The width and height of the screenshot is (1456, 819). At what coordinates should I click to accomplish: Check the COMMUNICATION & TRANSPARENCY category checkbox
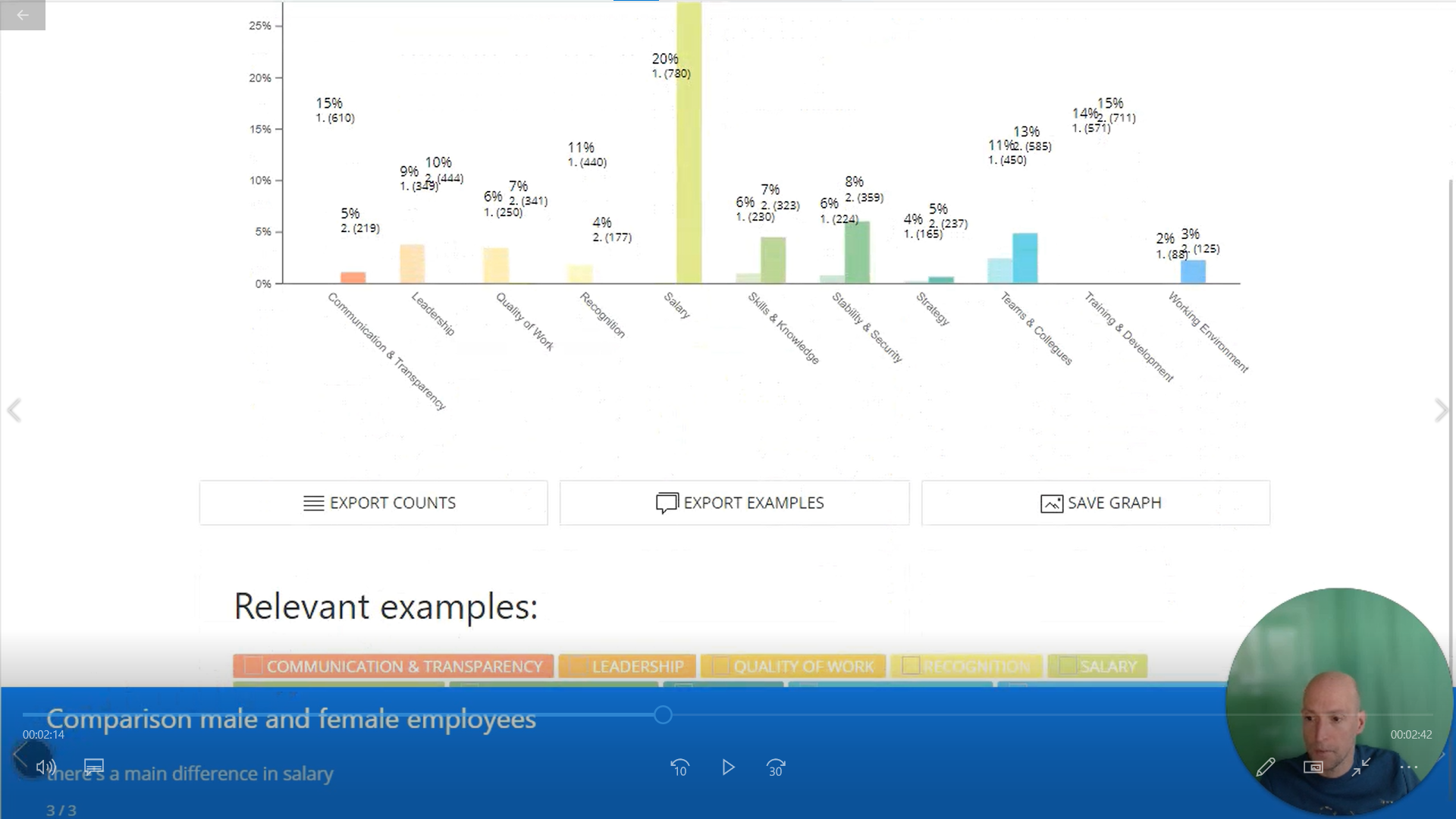pos(253,666)
